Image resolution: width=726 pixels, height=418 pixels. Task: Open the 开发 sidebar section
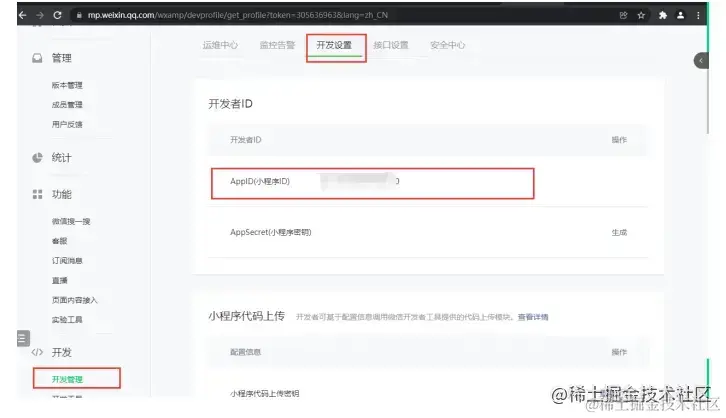click(62, 352)
